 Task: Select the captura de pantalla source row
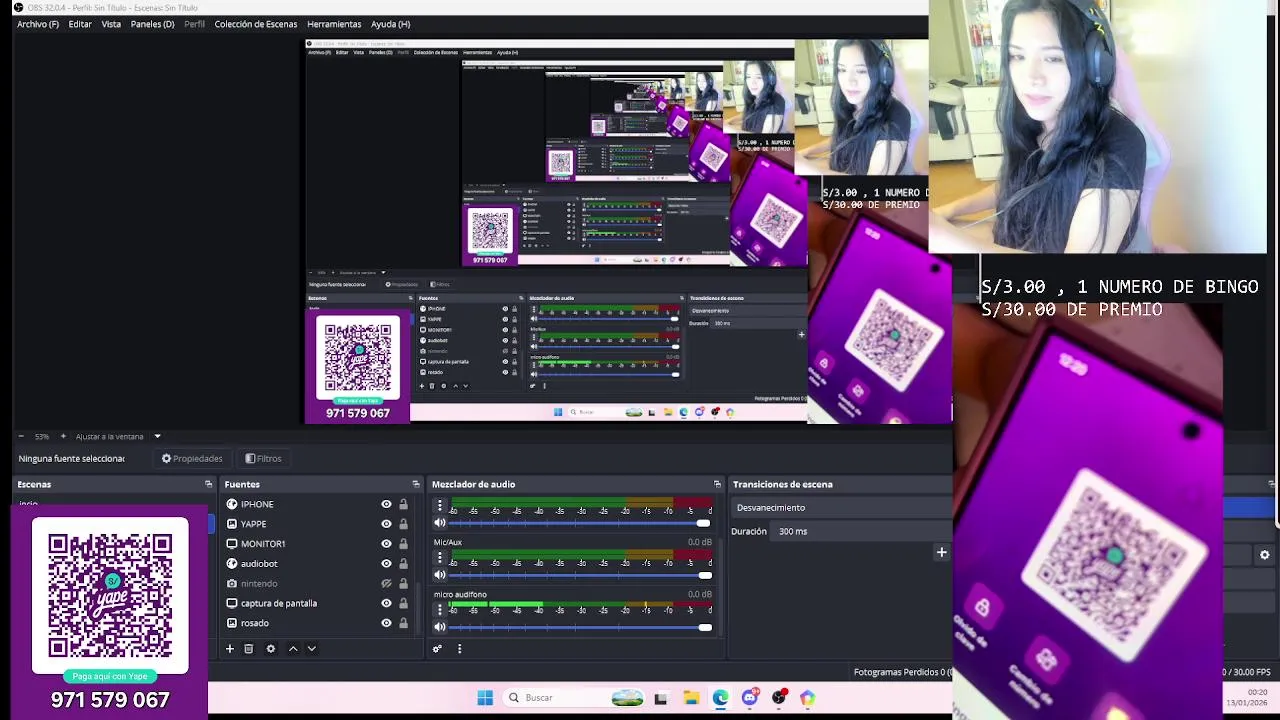[x=318, y=603]
